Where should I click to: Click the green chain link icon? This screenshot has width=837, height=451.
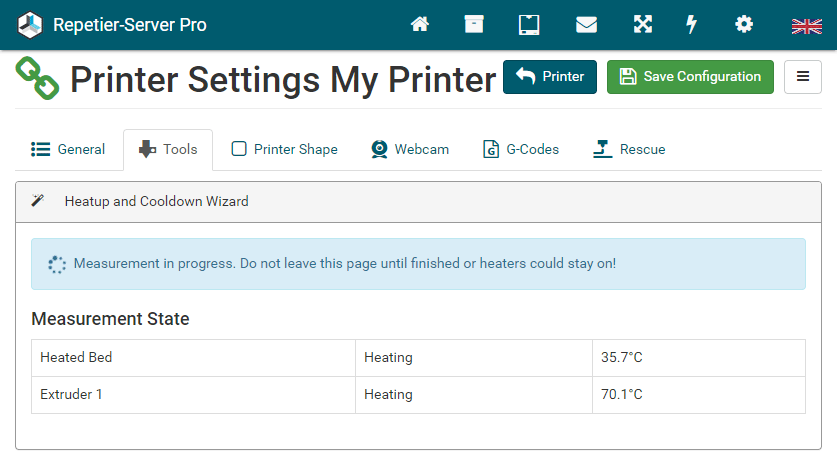click(x=37, y=78)
